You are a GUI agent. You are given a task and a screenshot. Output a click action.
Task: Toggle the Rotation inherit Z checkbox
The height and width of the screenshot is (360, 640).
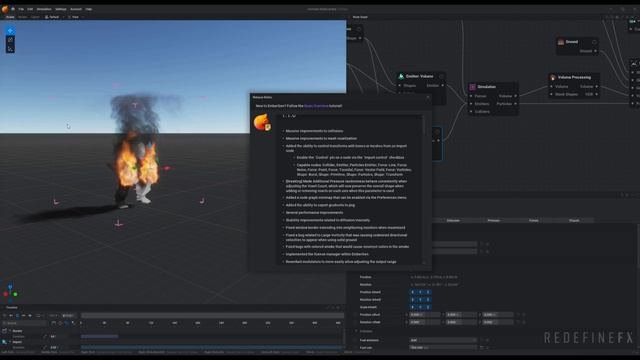click(428, 300)
